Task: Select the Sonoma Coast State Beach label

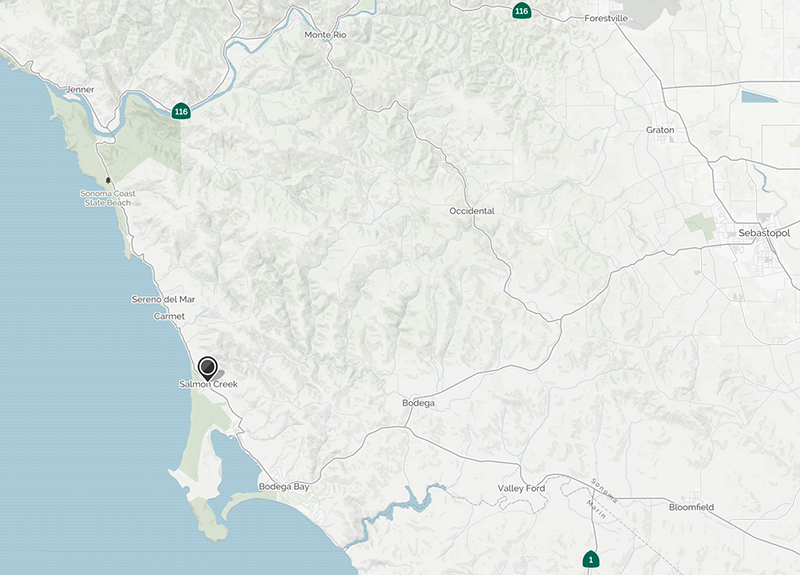Action: 108,198
